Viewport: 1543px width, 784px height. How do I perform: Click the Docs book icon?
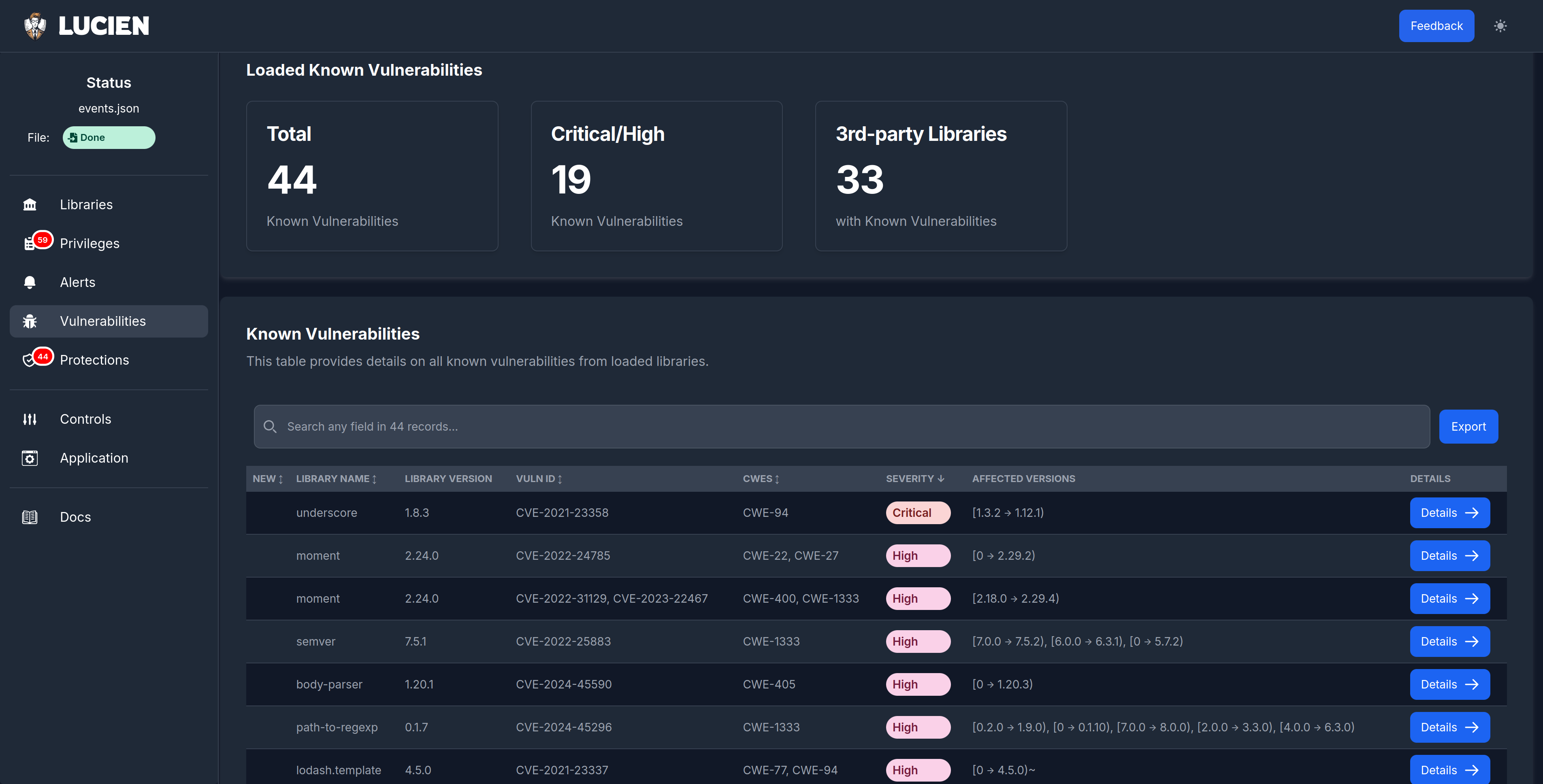(x=29, y=517)
